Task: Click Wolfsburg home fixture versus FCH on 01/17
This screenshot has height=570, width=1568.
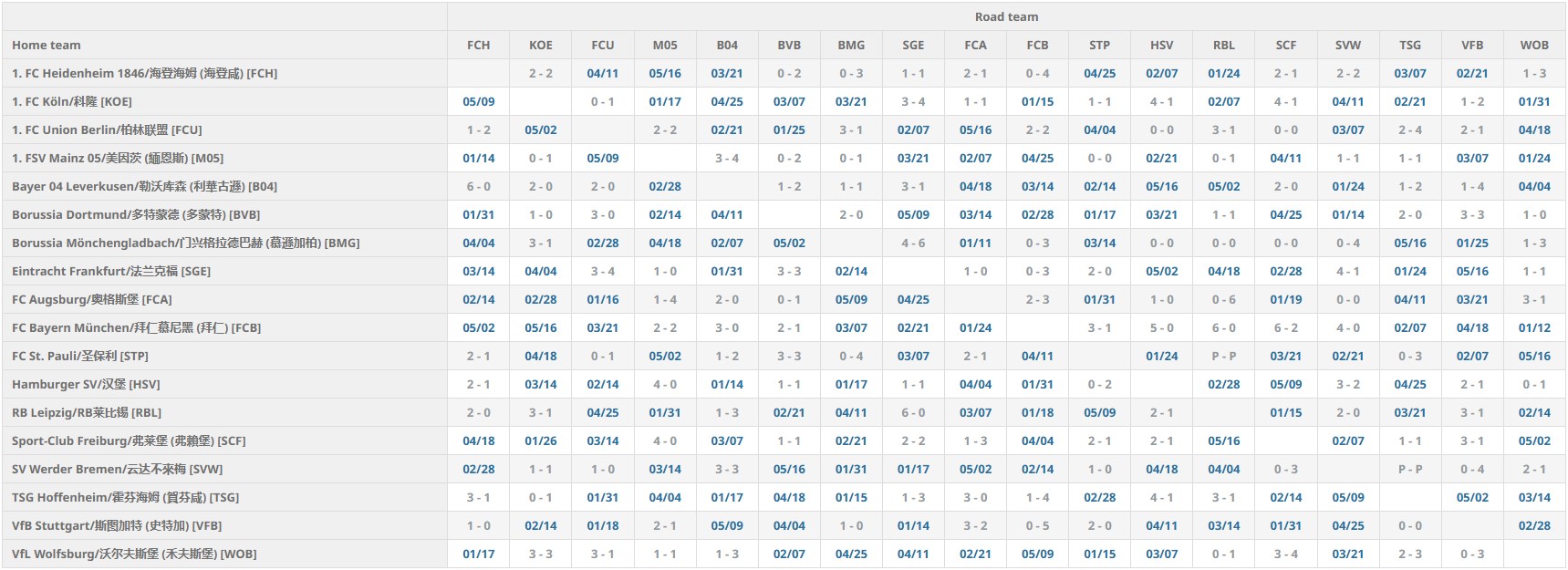Action: [x=478, y=554]
